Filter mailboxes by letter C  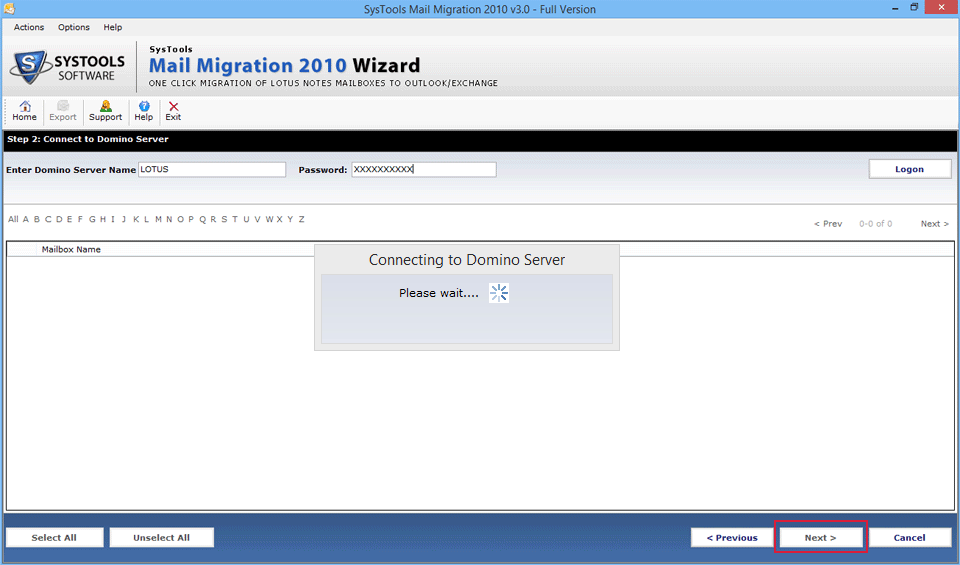[48, 219]
